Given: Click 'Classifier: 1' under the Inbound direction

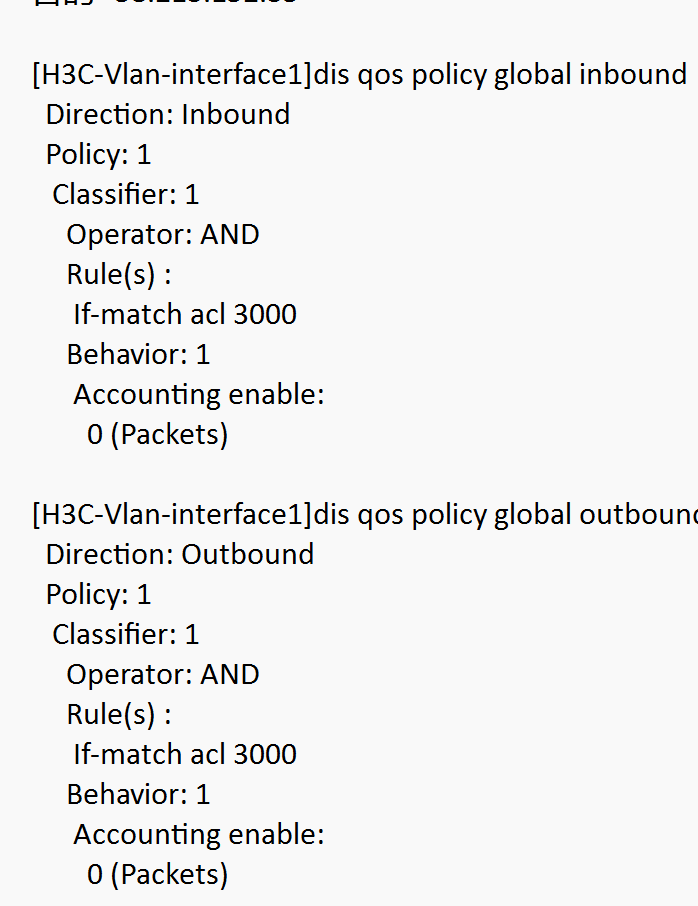Looking at the screenshot, I should 125,195.
